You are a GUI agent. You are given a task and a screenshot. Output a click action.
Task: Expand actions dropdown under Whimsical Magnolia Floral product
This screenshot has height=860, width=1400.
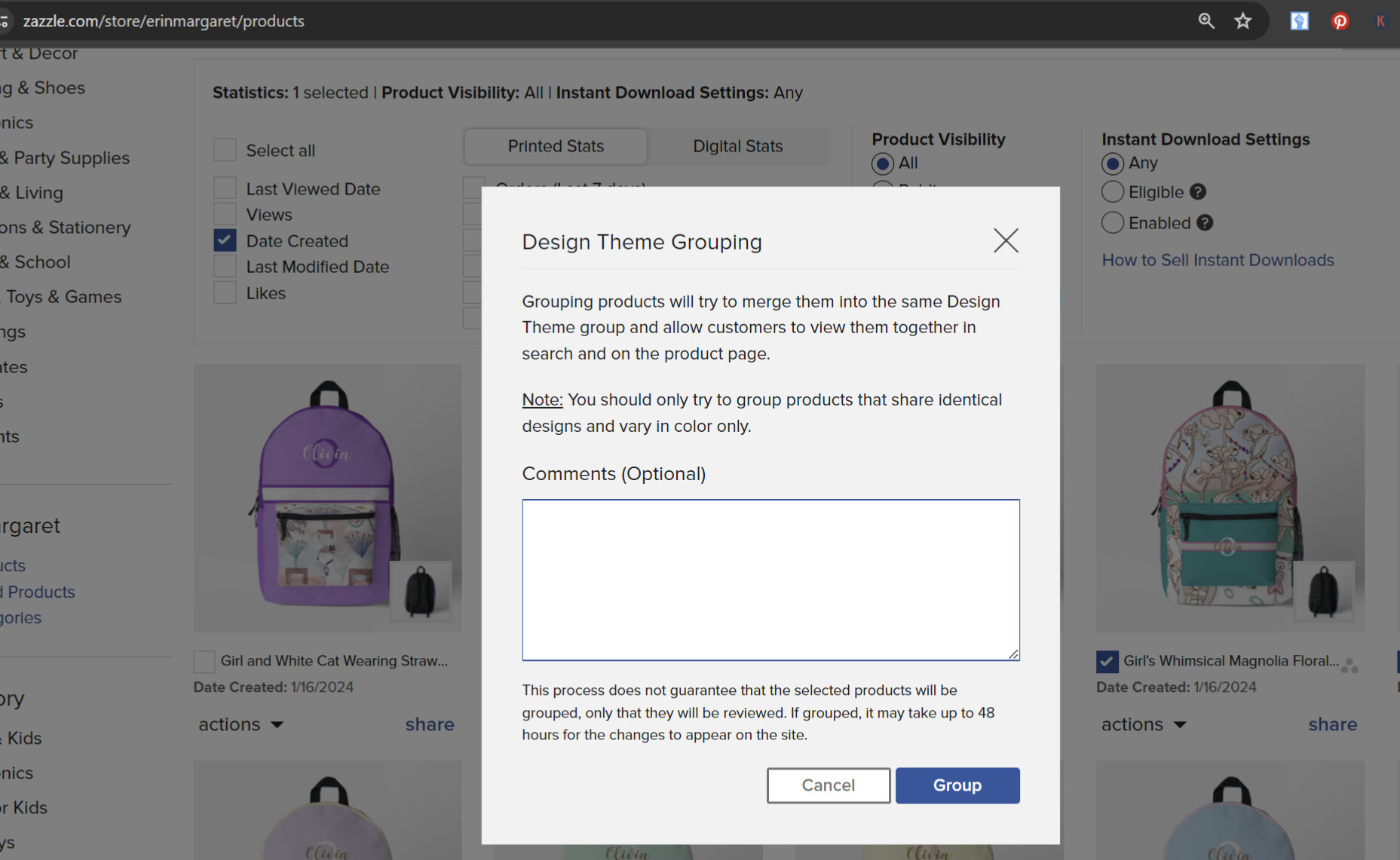click(x=1144, y=724)
